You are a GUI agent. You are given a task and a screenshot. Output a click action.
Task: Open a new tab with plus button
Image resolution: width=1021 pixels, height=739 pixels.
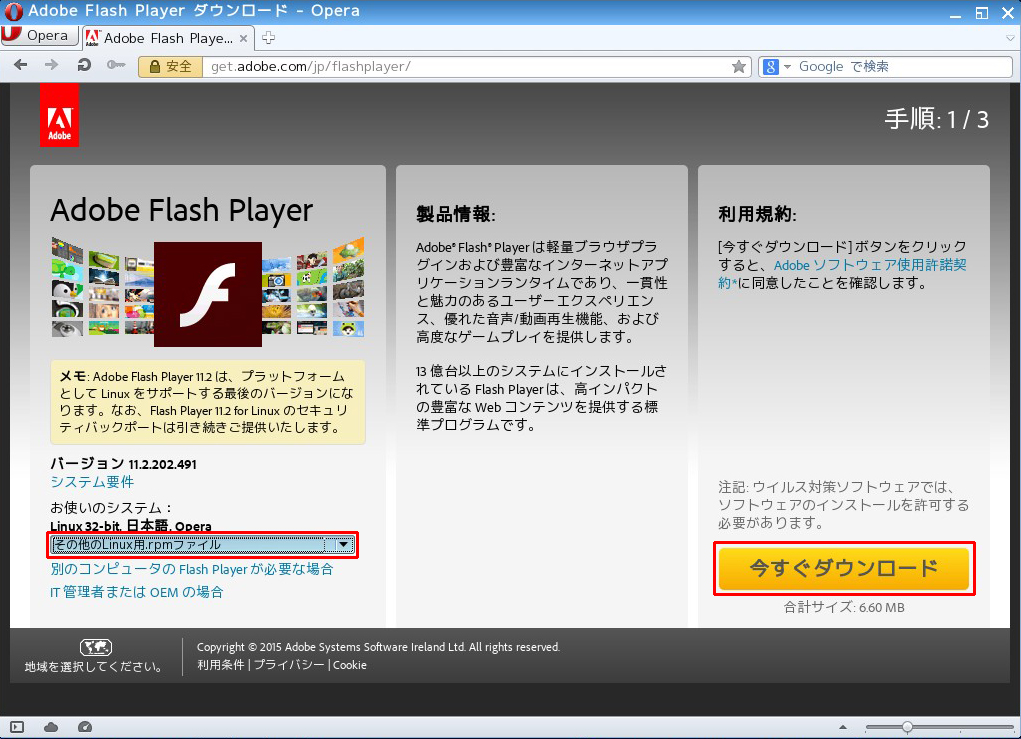268,38
